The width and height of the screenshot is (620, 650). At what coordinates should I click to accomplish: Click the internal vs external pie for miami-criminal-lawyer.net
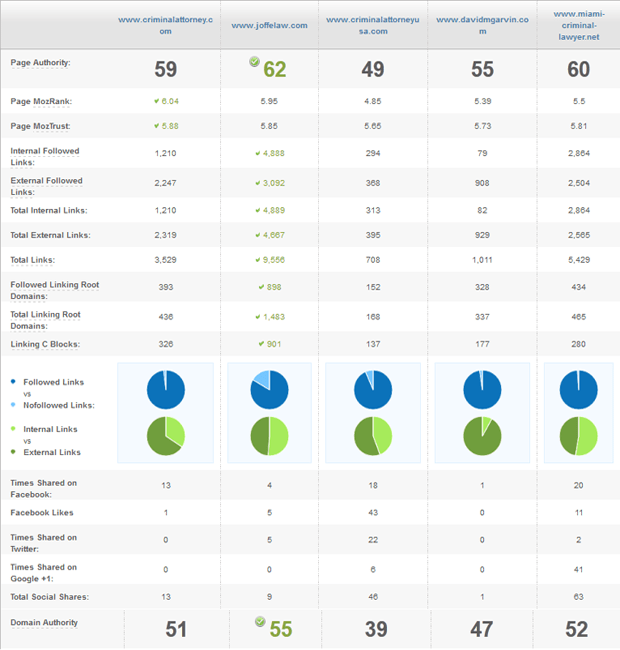579,436
